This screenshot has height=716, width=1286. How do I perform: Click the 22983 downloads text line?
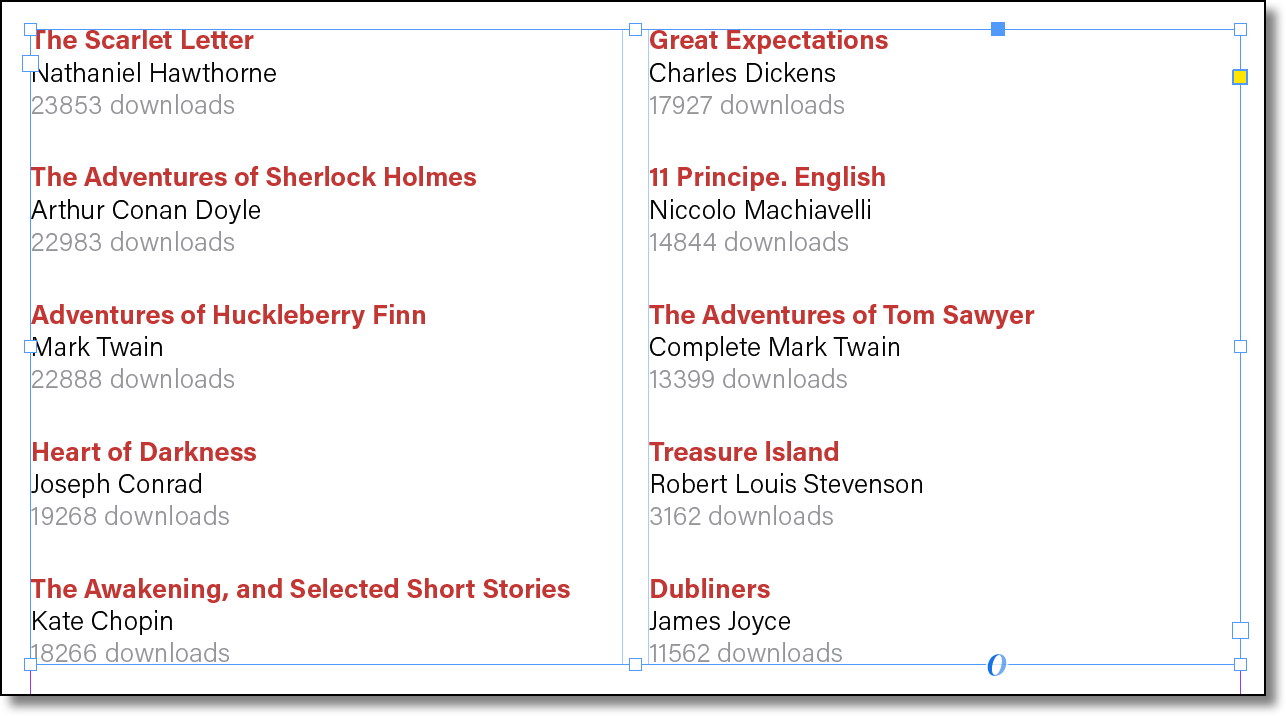tap(133, 242)
